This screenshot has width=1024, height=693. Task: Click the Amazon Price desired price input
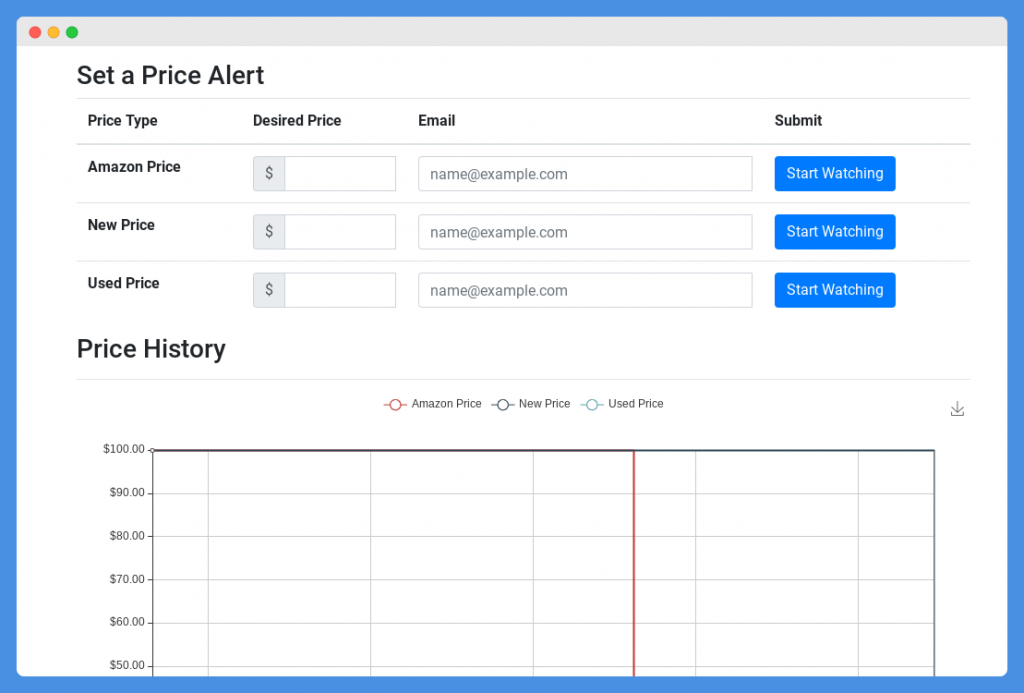pyautogui.click(x=340, y=173)
